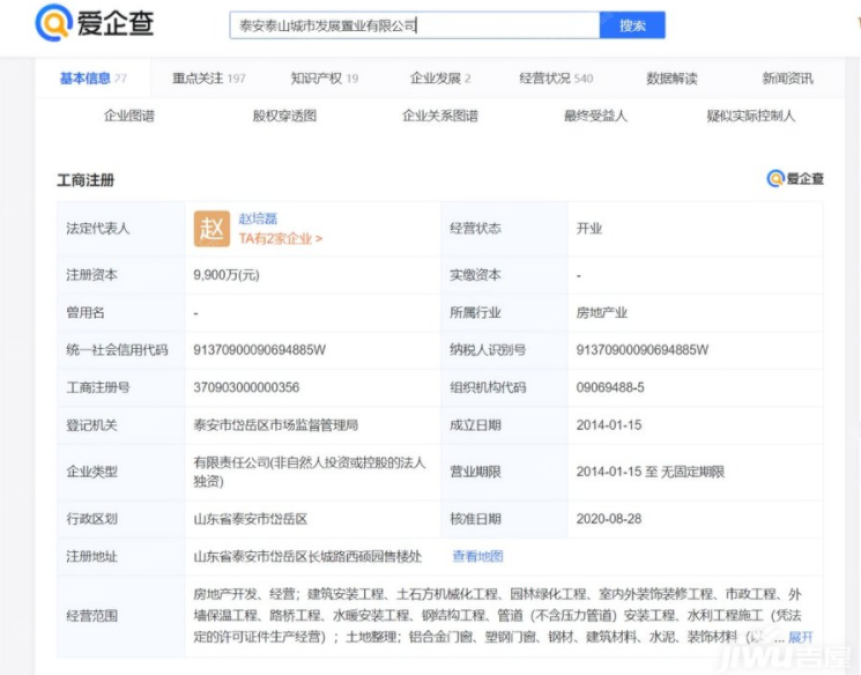
Task: Click 查看地图 link for registered address
Action: [x=478, y=556]
